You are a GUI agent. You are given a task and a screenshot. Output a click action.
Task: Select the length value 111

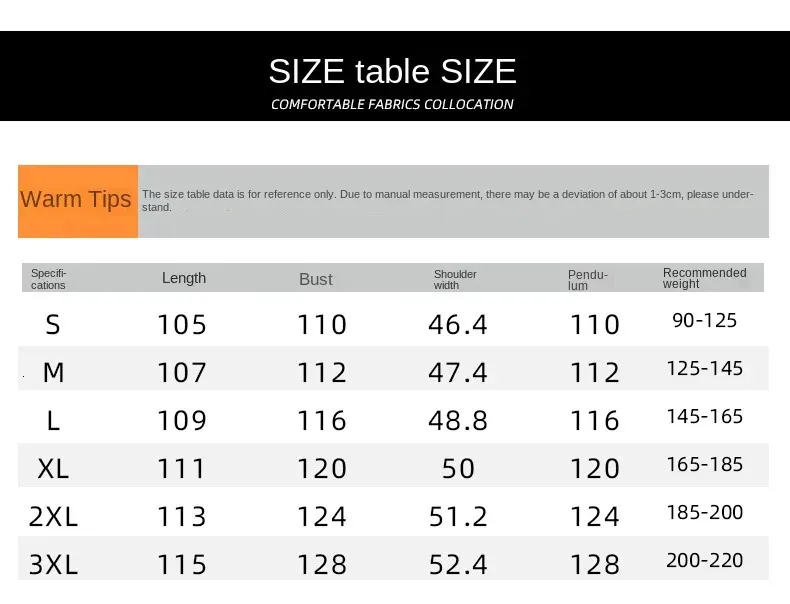pyautogui.click(x=182, y=468)
